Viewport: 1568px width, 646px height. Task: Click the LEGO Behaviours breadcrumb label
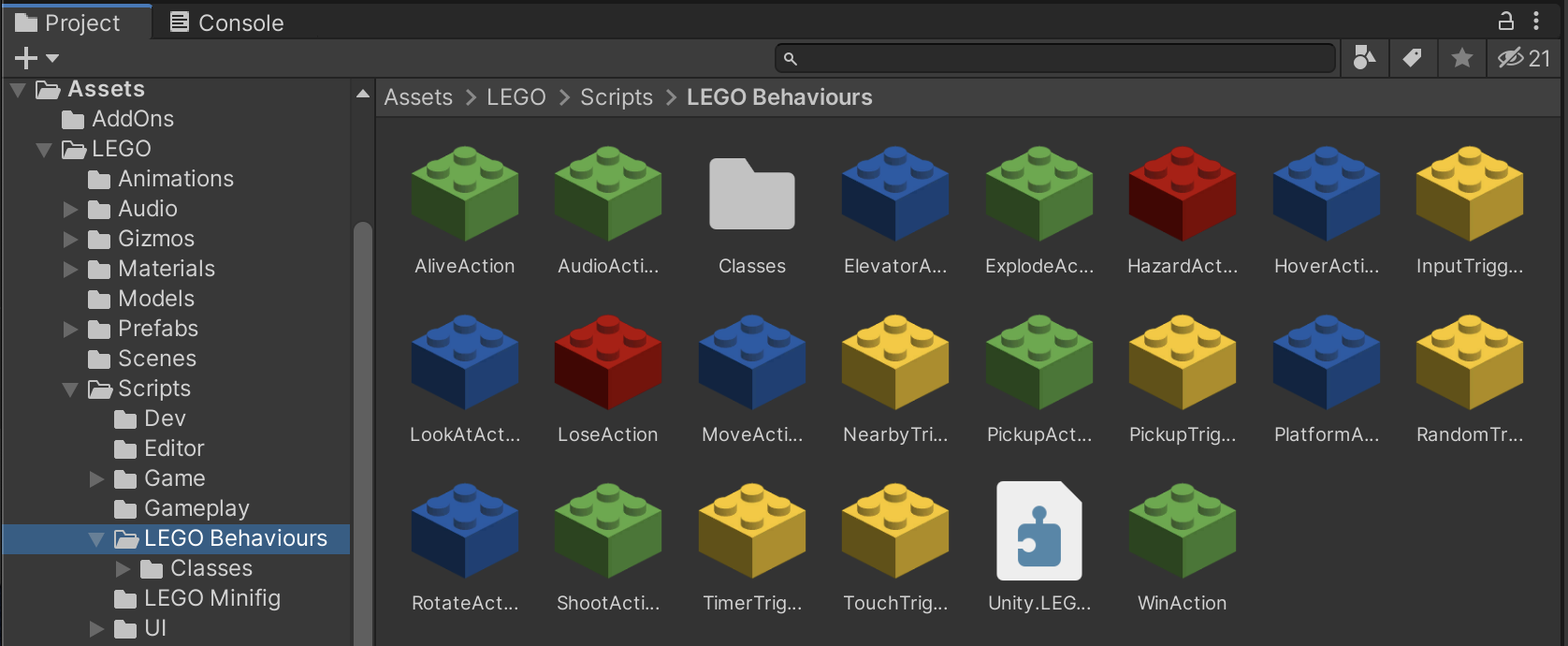tap(779, 97)
